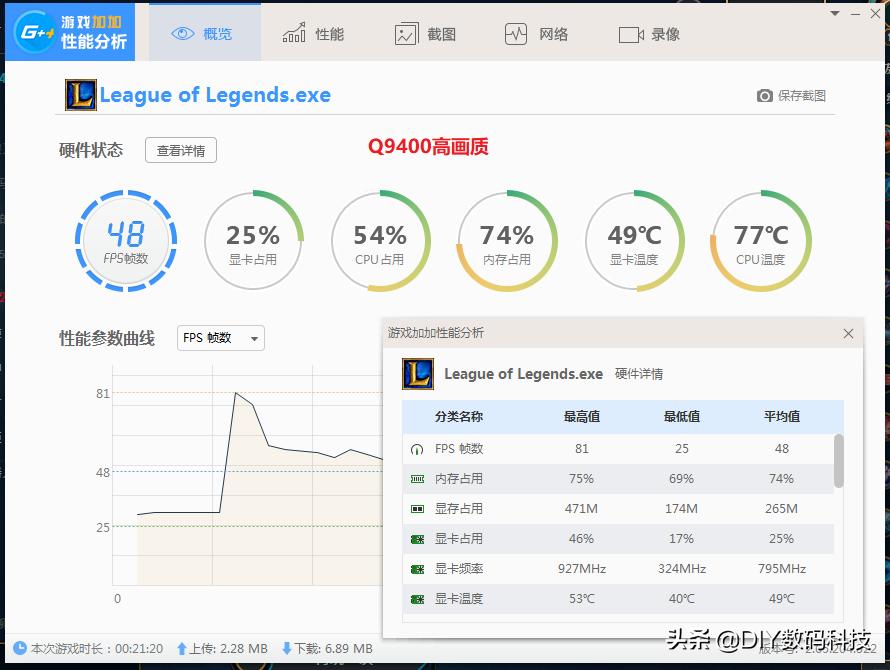
Task: Click the 查看详情 button
Action: tap(180, 150)
